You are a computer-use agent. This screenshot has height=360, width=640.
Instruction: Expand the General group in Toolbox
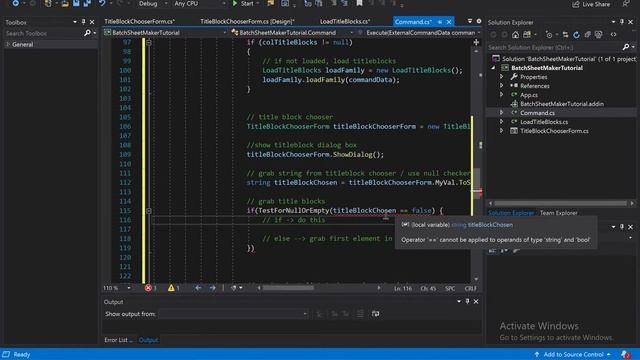[x=8, y=44]
